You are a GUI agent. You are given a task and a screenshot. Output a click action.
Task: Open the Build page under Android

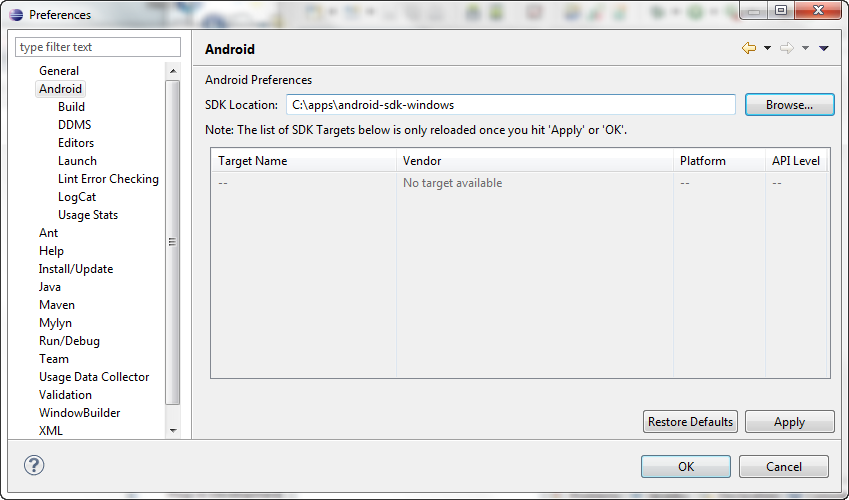71,107
